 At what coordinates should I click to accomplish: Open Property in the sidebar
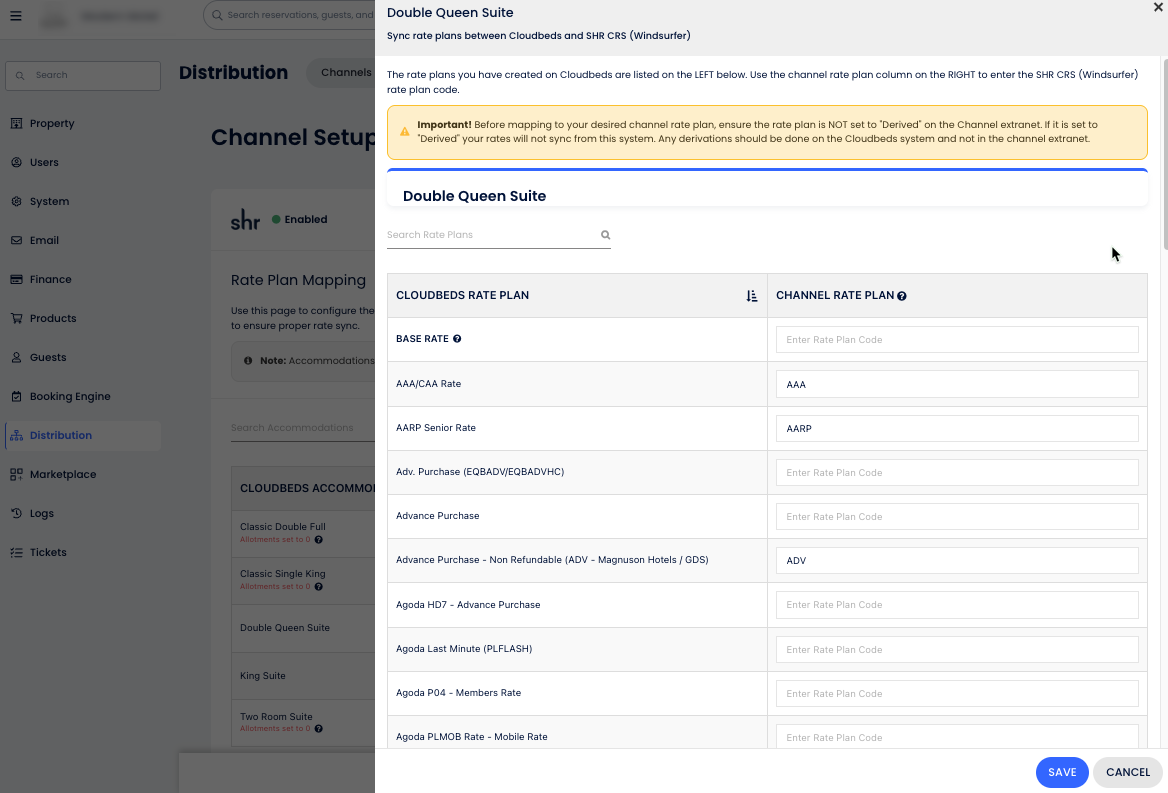pos(52,123)
